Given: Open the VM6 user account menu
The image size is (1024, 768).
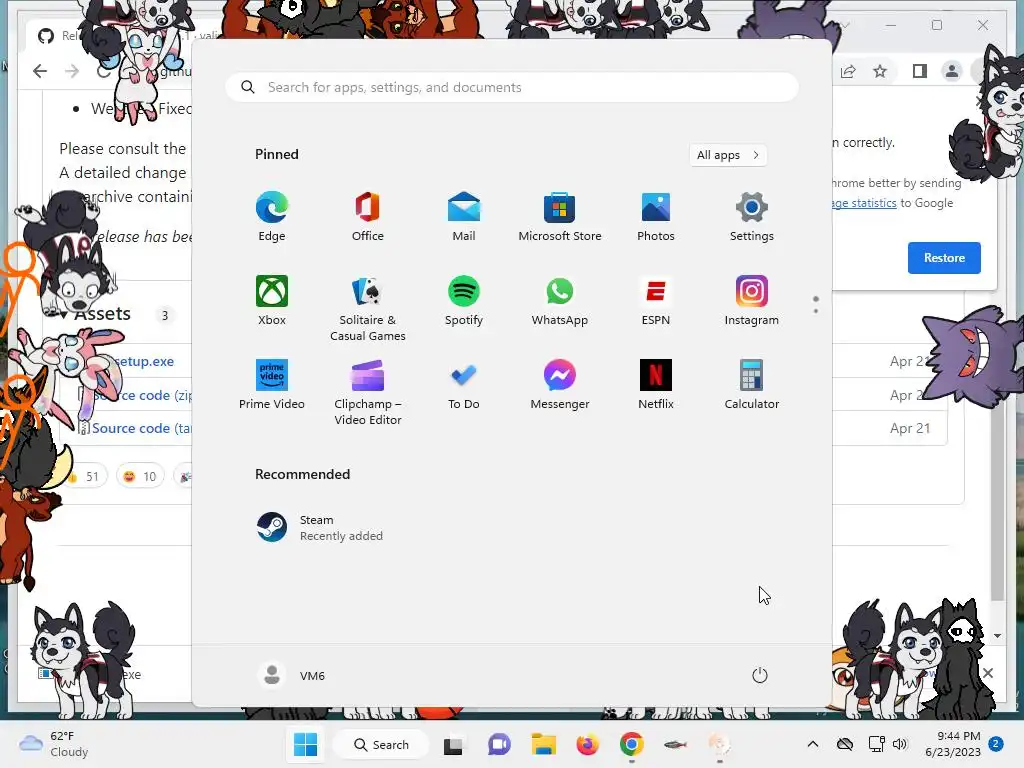Looking at the screenshot, I should click(x=291, y=675).
